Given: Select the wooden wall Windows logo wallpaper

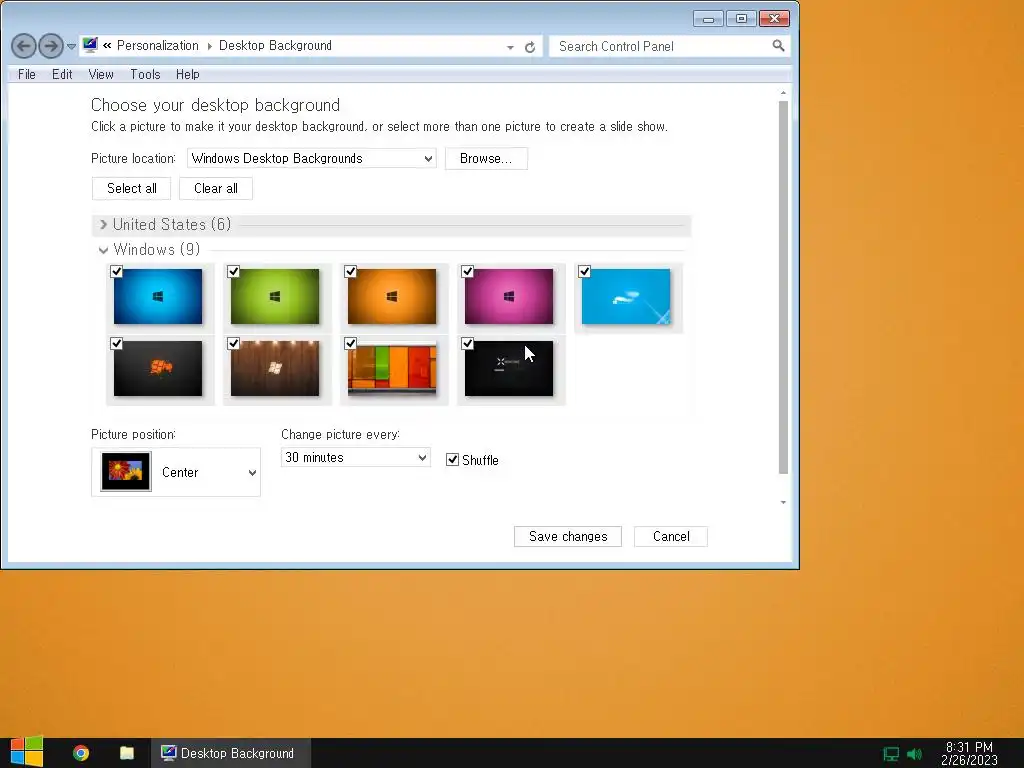Looking at the screenshot, I should (275, 368).
